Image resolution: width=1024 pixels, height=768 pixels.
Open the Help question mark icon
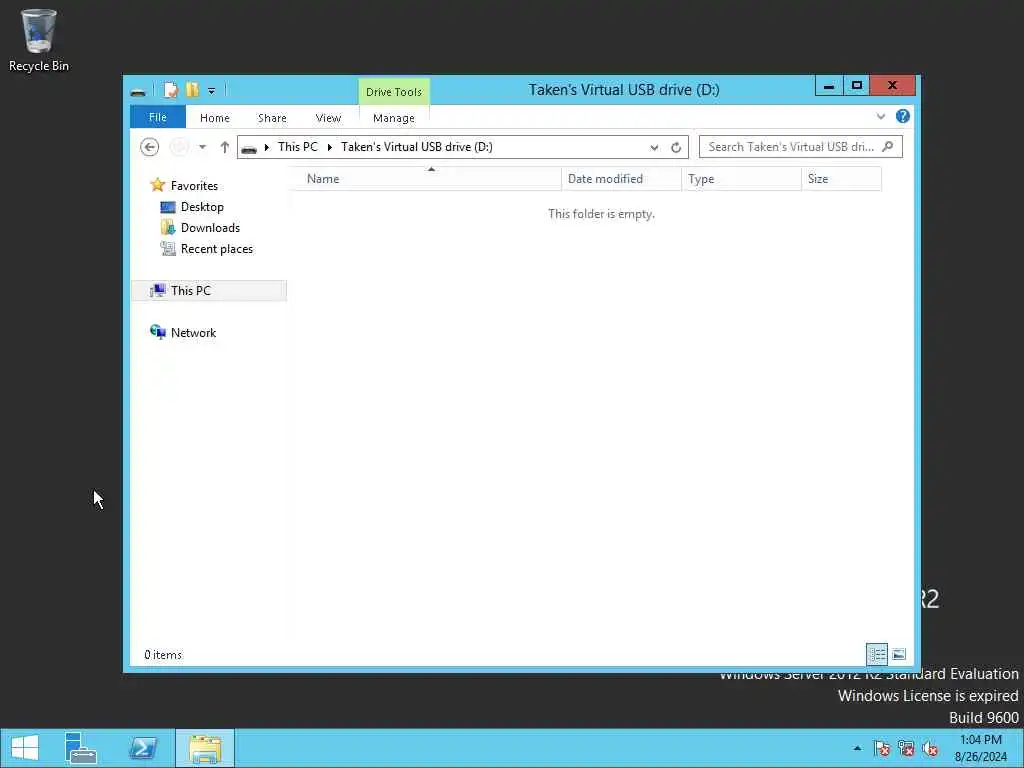coord(903,116)
